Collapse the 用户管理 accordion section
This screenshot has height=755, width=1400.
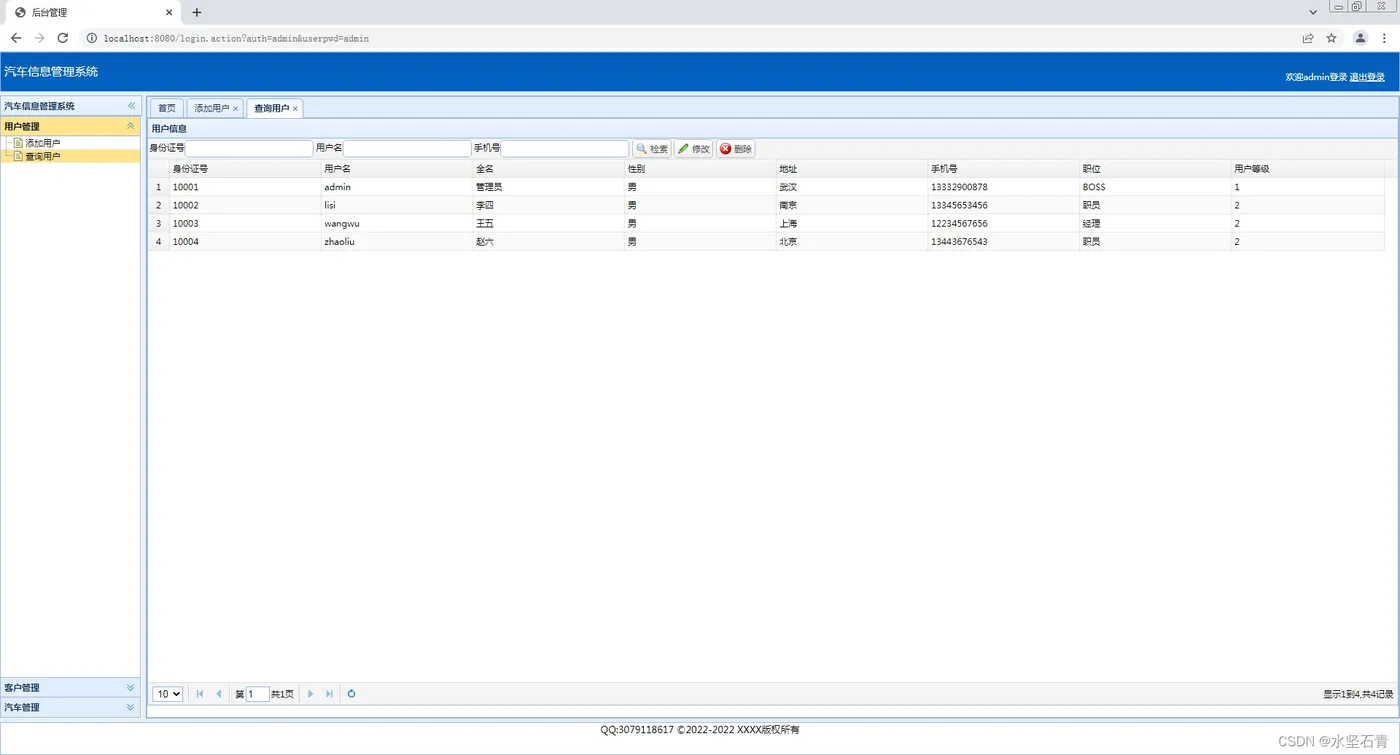coord(131,126)
